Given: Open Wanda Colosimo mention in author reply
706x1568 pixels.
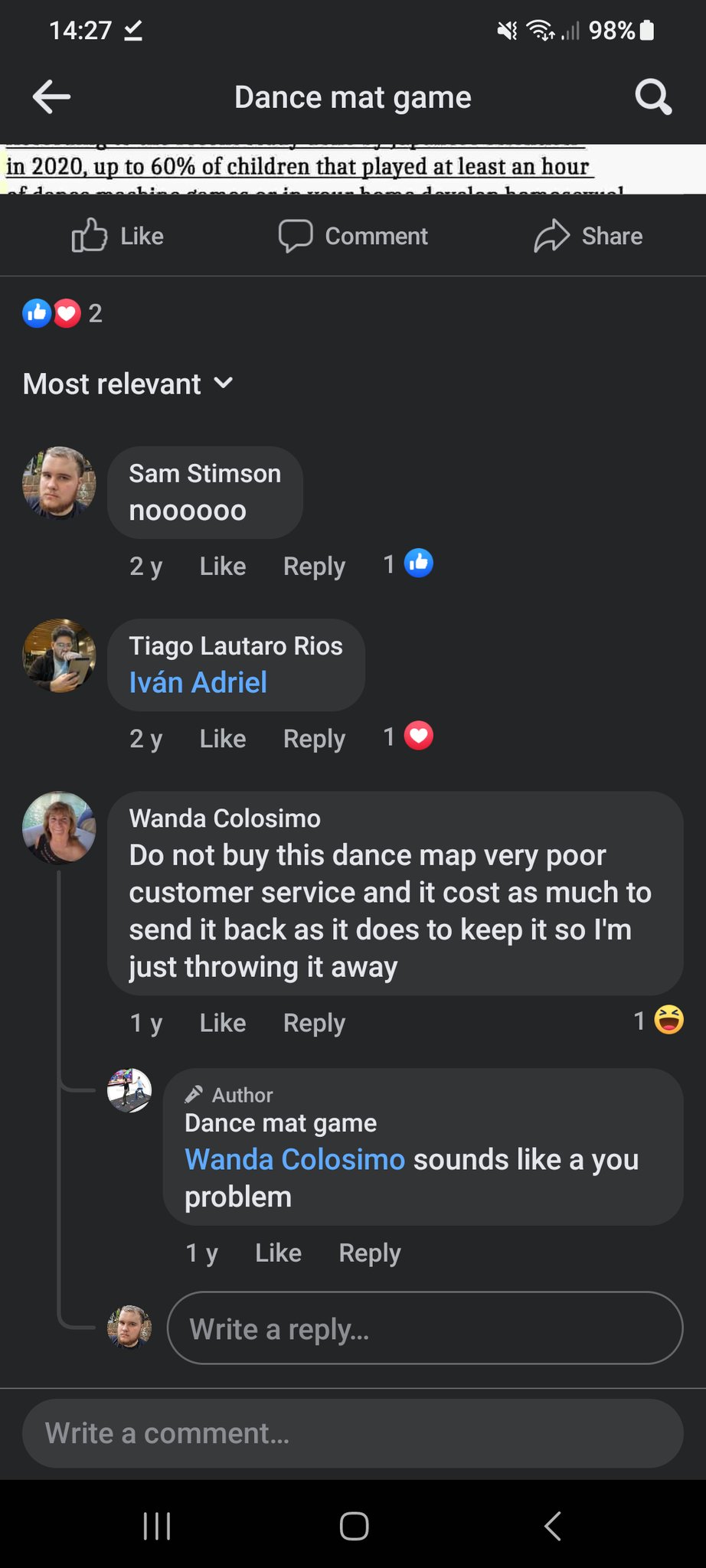Looking at the screenshot, I should [294, 1159].
